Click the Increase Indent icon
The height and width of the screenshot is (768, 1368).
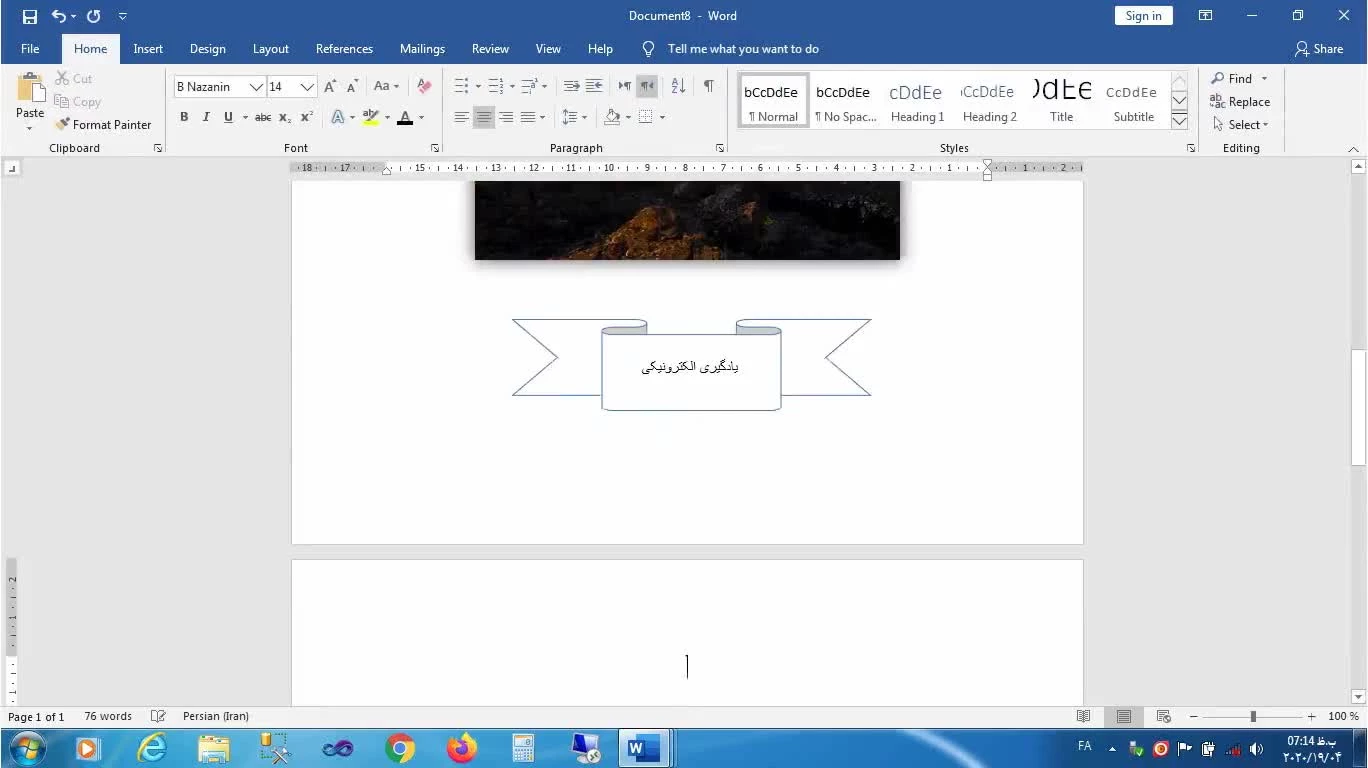pyautogui.click(x=594, y=87)
